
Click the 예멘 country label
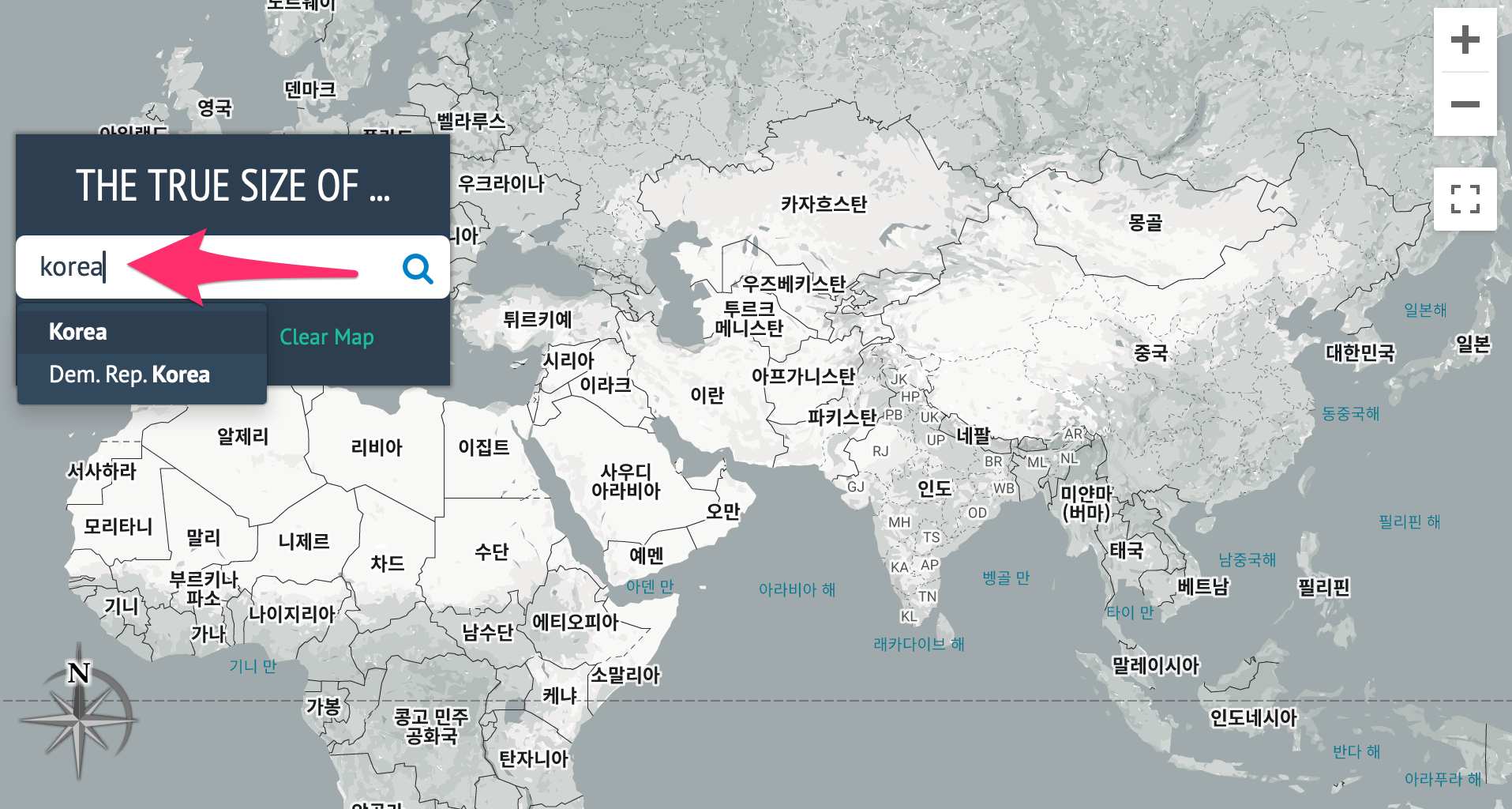(646, 555)
